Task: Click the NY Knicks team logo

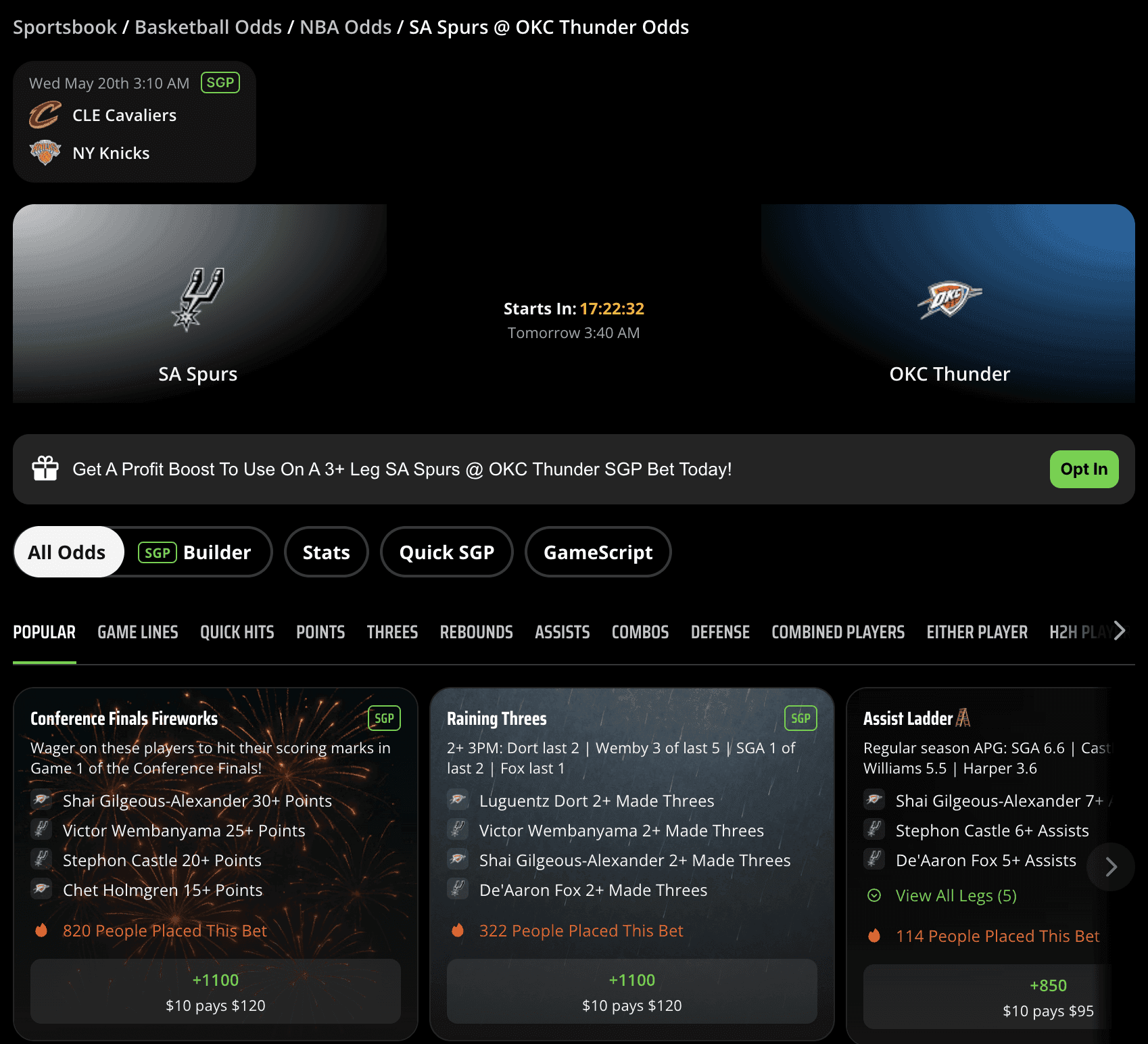Action: coord(45,153)
